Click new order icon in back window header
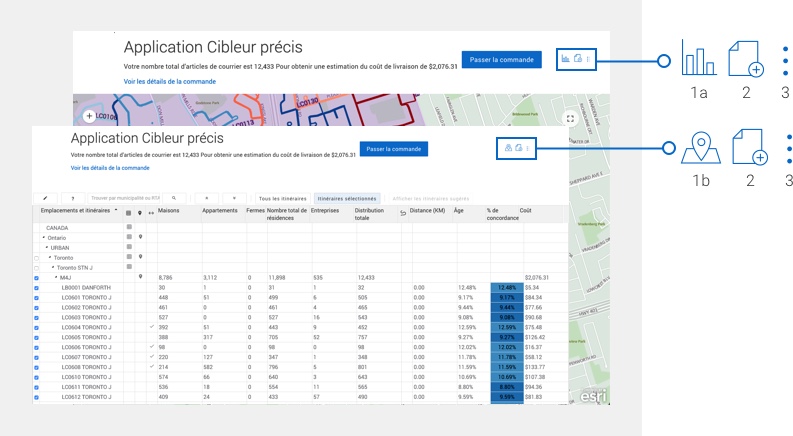The height and width of the screenshot is (436, 793). [578, 59]
